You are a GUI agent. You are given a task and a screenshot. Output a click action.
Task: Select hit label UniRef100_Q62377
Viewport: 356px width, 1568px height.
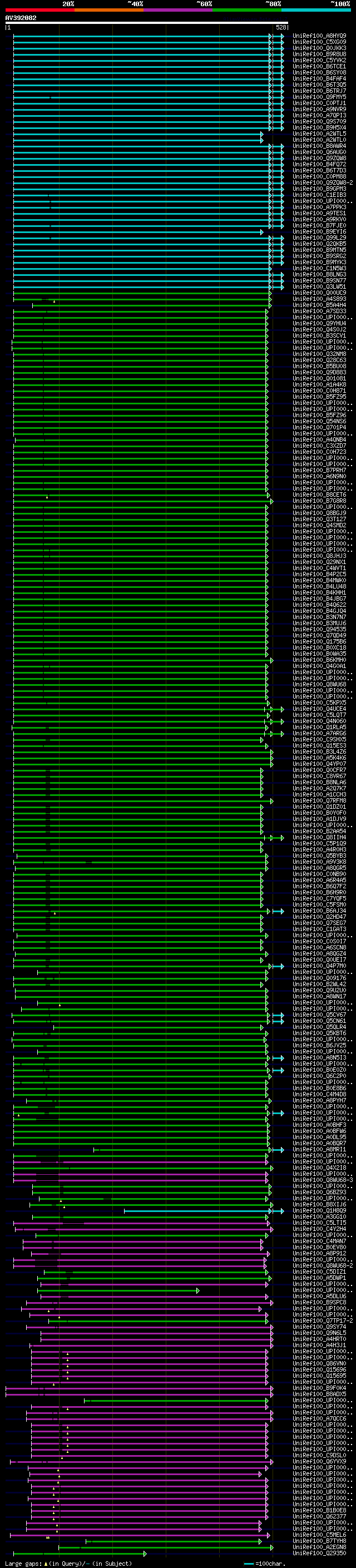(x=319, y=1516)
